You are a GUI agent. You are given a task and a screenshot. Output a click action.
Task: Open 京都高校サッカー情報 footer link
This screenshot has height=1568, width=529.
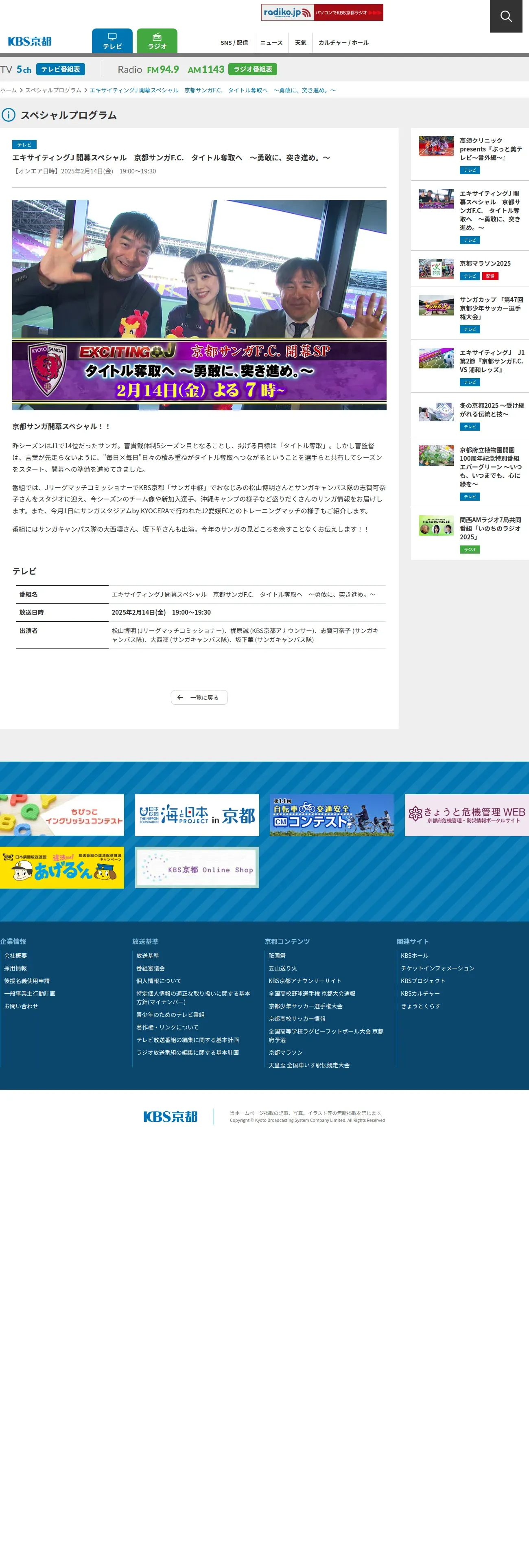tap(297, 1019)
